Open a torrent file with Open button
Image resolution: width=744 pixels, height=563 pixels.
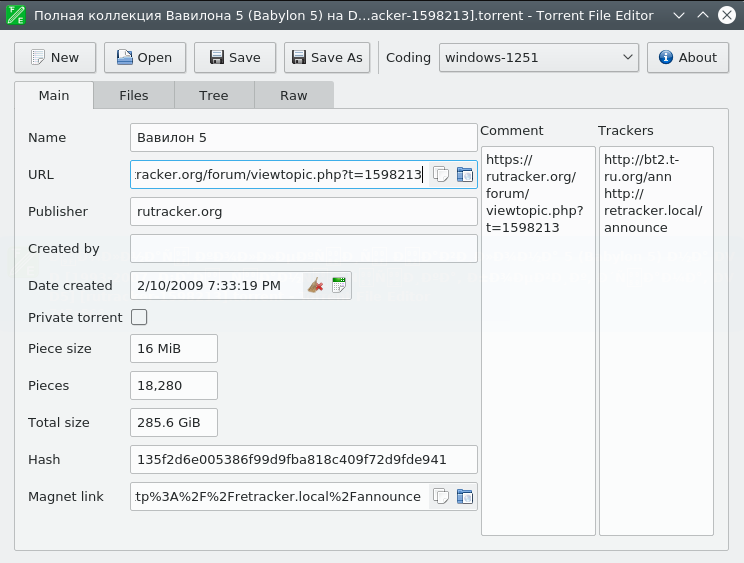pos(145,57)
